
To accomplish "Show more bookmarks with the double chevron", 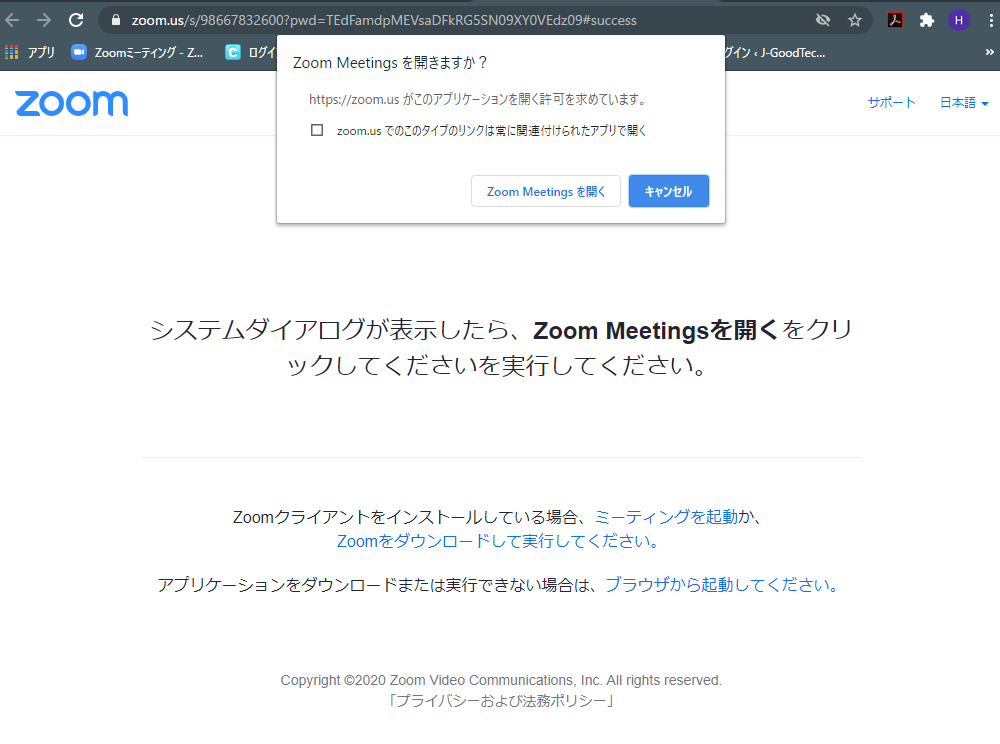I will click(x=989, y=52).
